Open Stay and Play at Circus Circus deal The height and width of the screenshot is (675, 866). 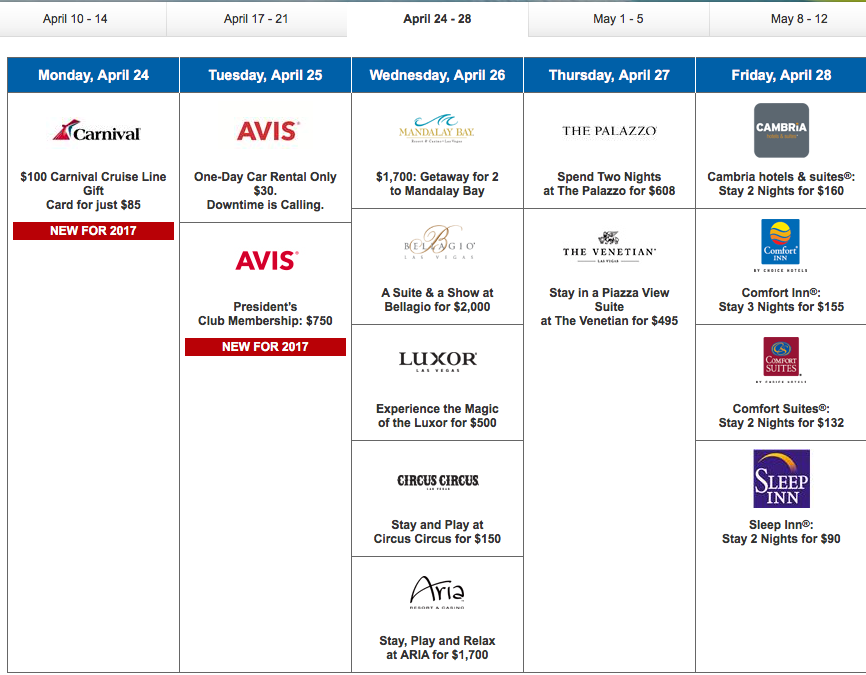pyautogui.click(x=437, y=532)
